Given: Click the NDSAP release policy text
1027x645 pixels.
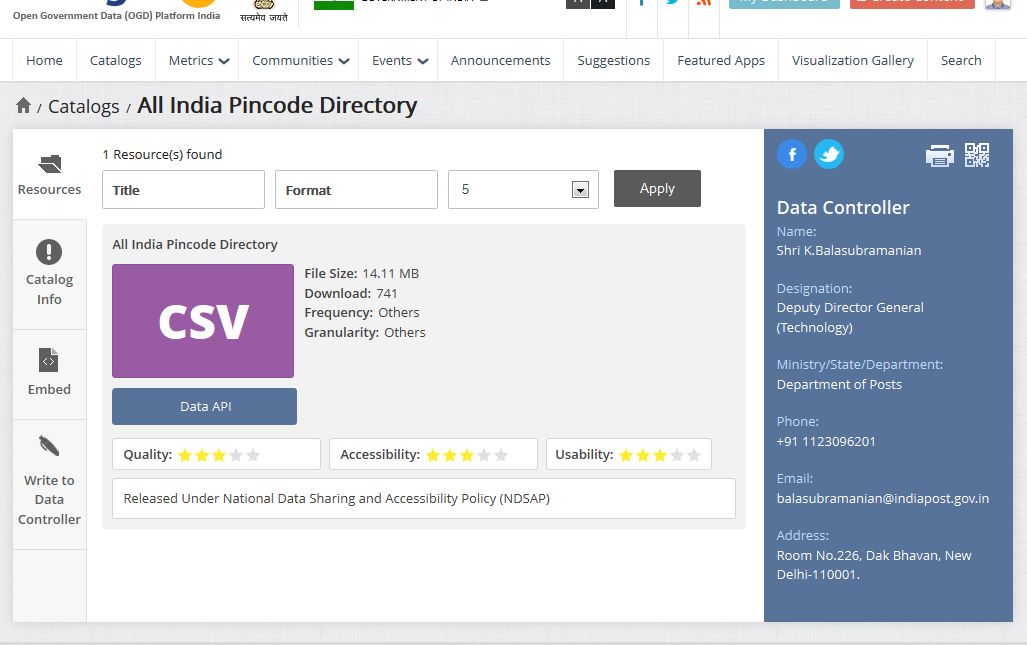Looking at the screenshot, I should point(337,498).
